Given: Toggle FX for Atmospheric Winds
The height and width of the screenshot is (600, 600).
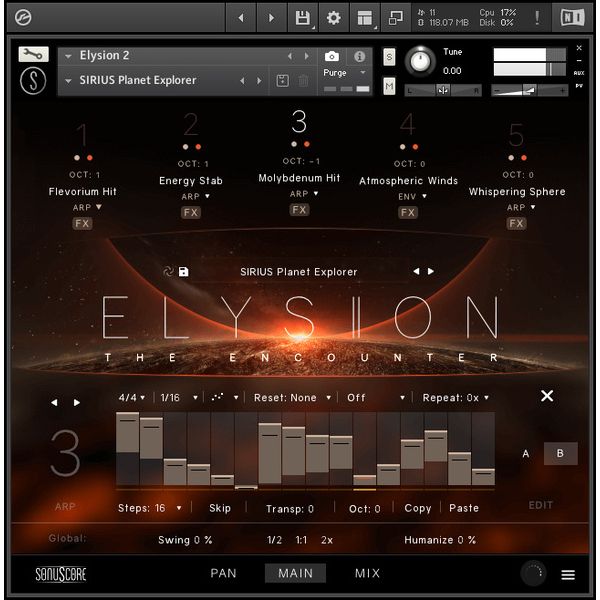Looking at the screenshot, I should pos(408,212).
